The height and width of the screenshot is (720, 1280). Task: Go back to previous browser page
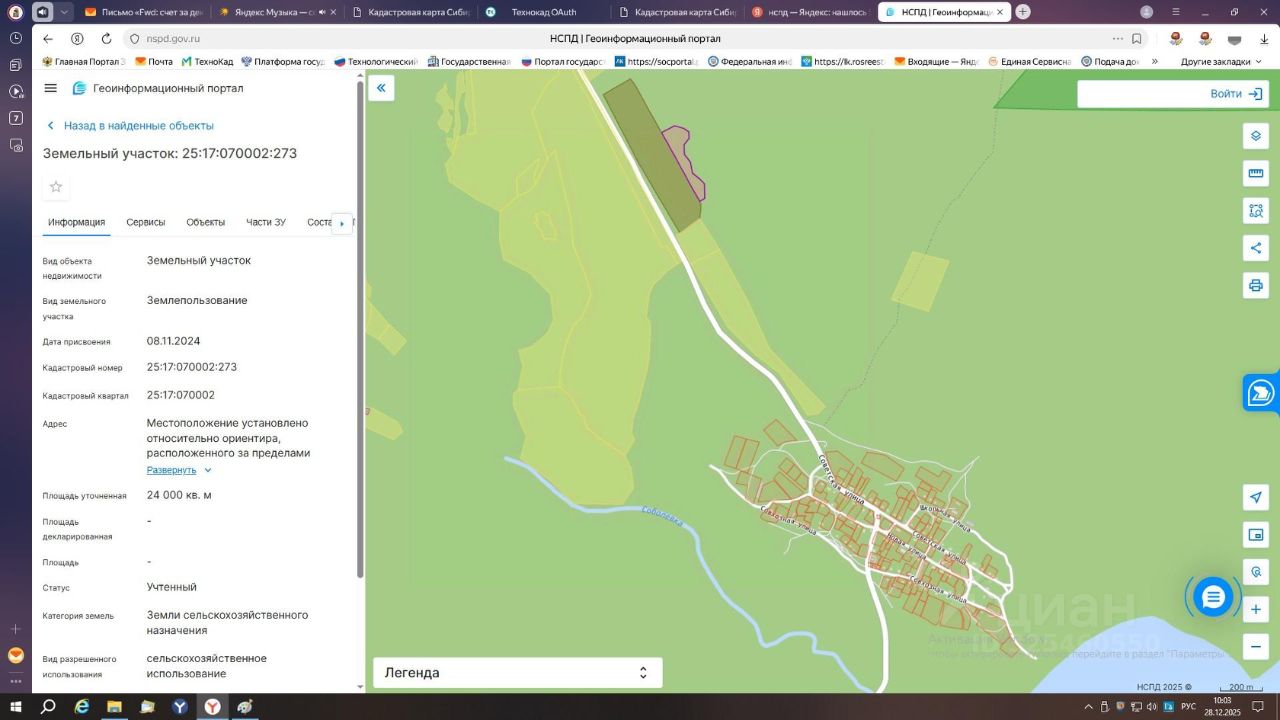(48, 39)
